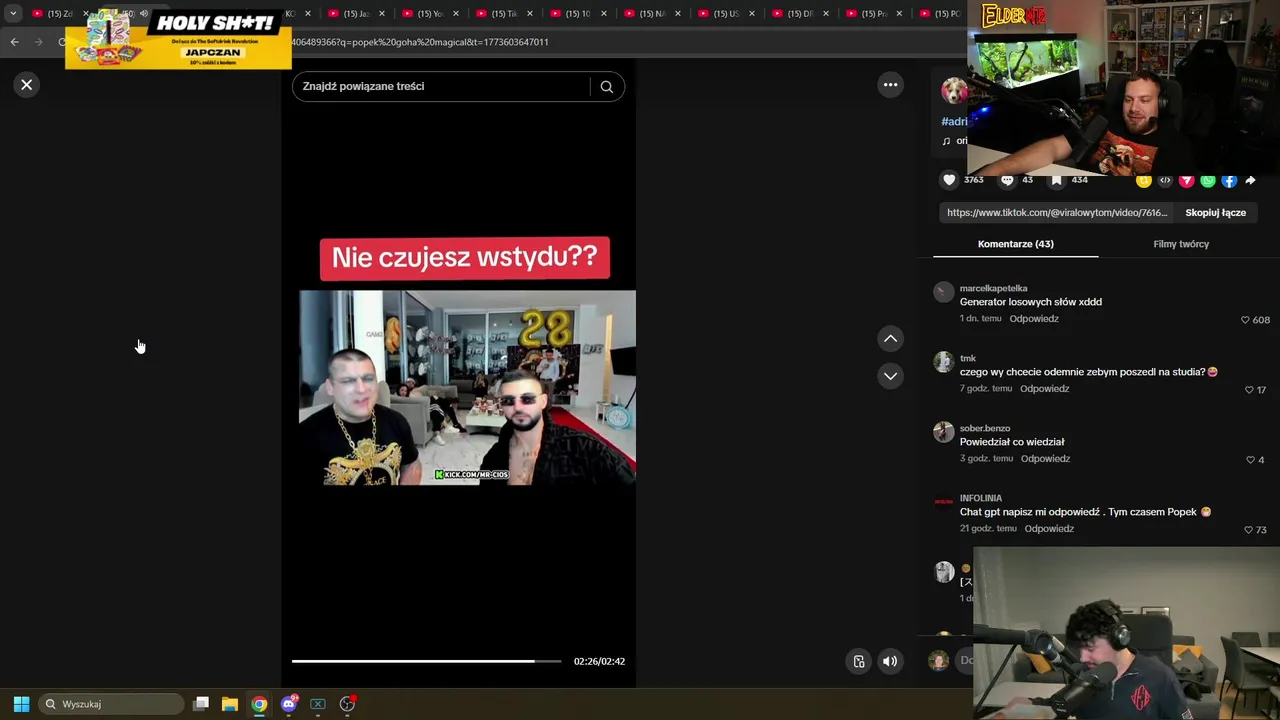Click the #adri hashtag link
Viewport: 1280px width, 720px height.
(954, 122)
